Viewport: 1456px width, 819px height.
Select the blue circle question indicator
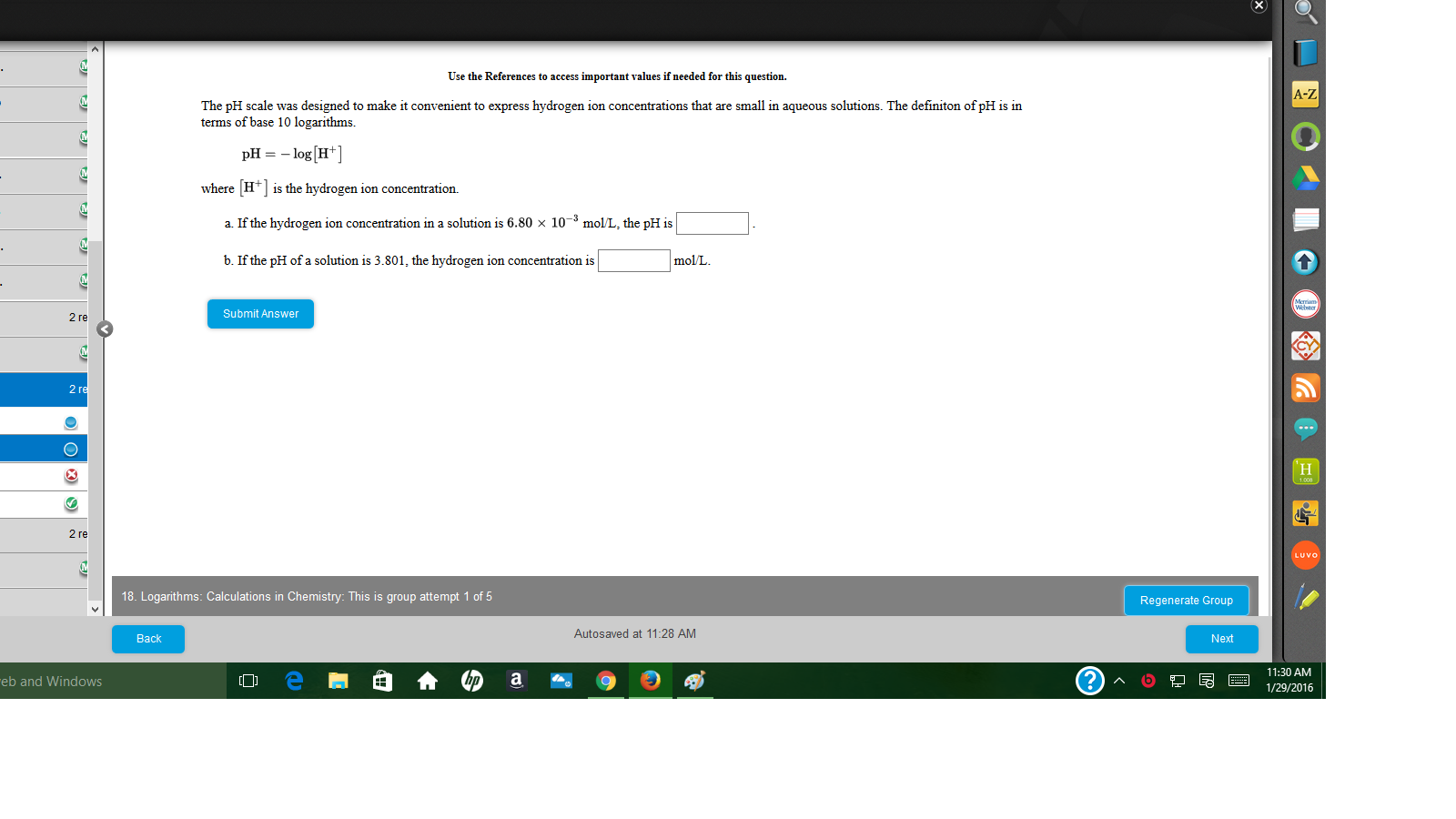[70, 421]
